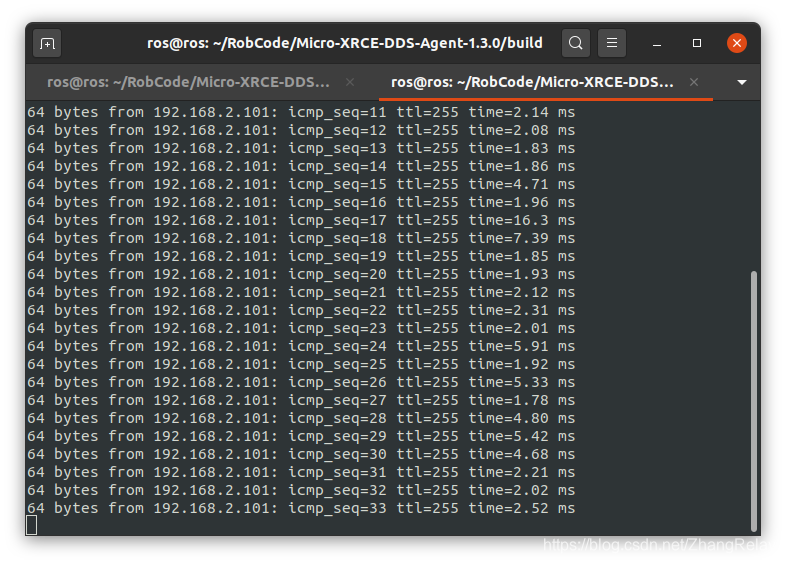Click the terminal vertical scrollbar
The width and height of the screenshot is (786, 564).
[753, 401]
